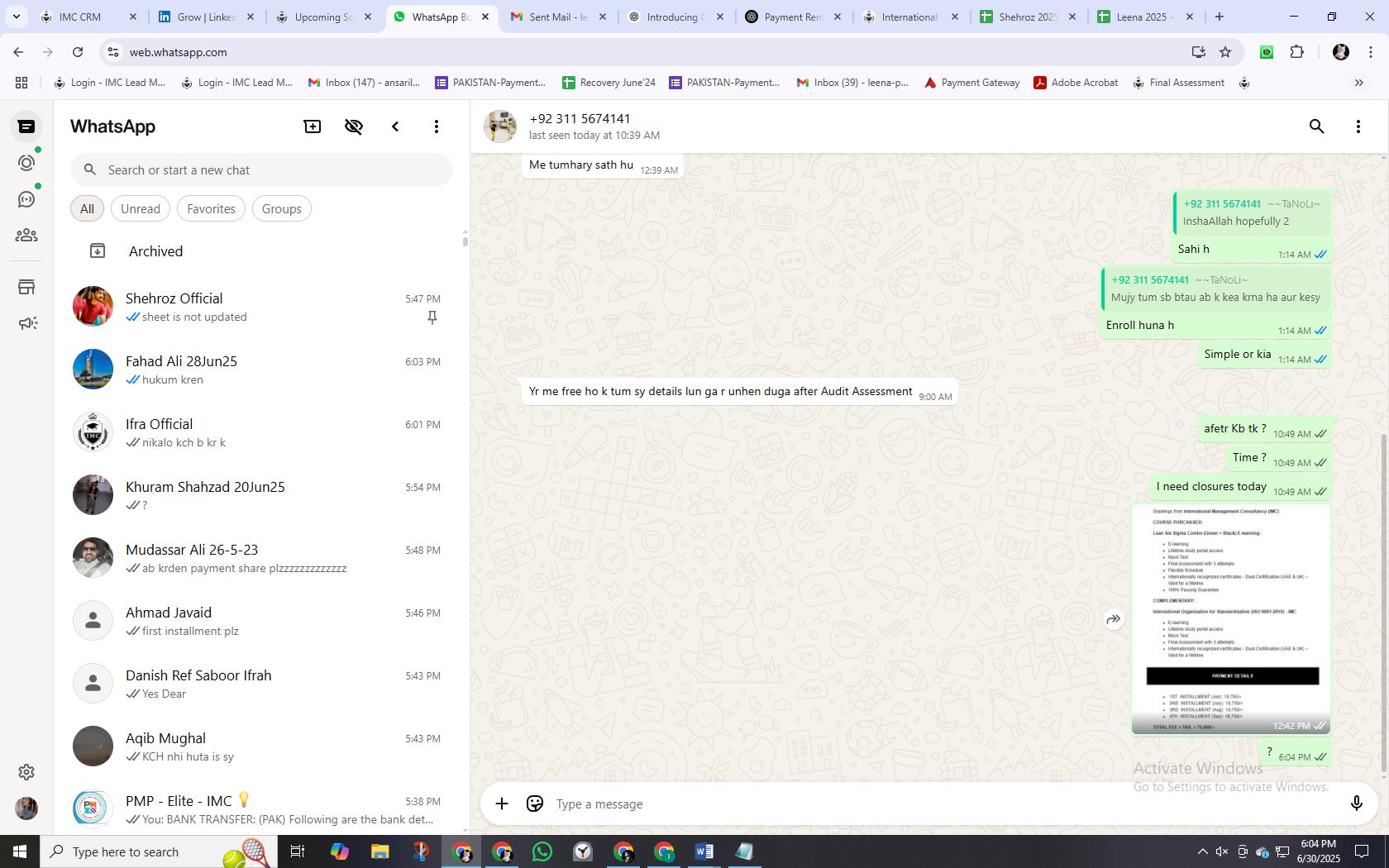Image resolution: width=1389 pixels, height=868 pixels.
Task: Toggle the privacy blur eye icon
Action: [x=354, y=126]
